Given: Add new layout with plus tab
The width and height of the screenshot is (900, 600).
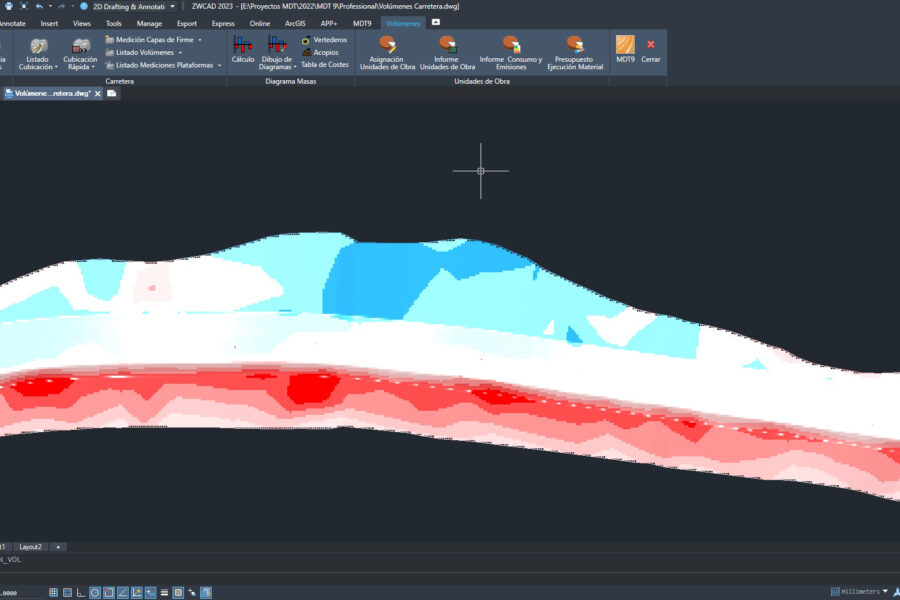Looking at the screenshot, I should point(58,547).
